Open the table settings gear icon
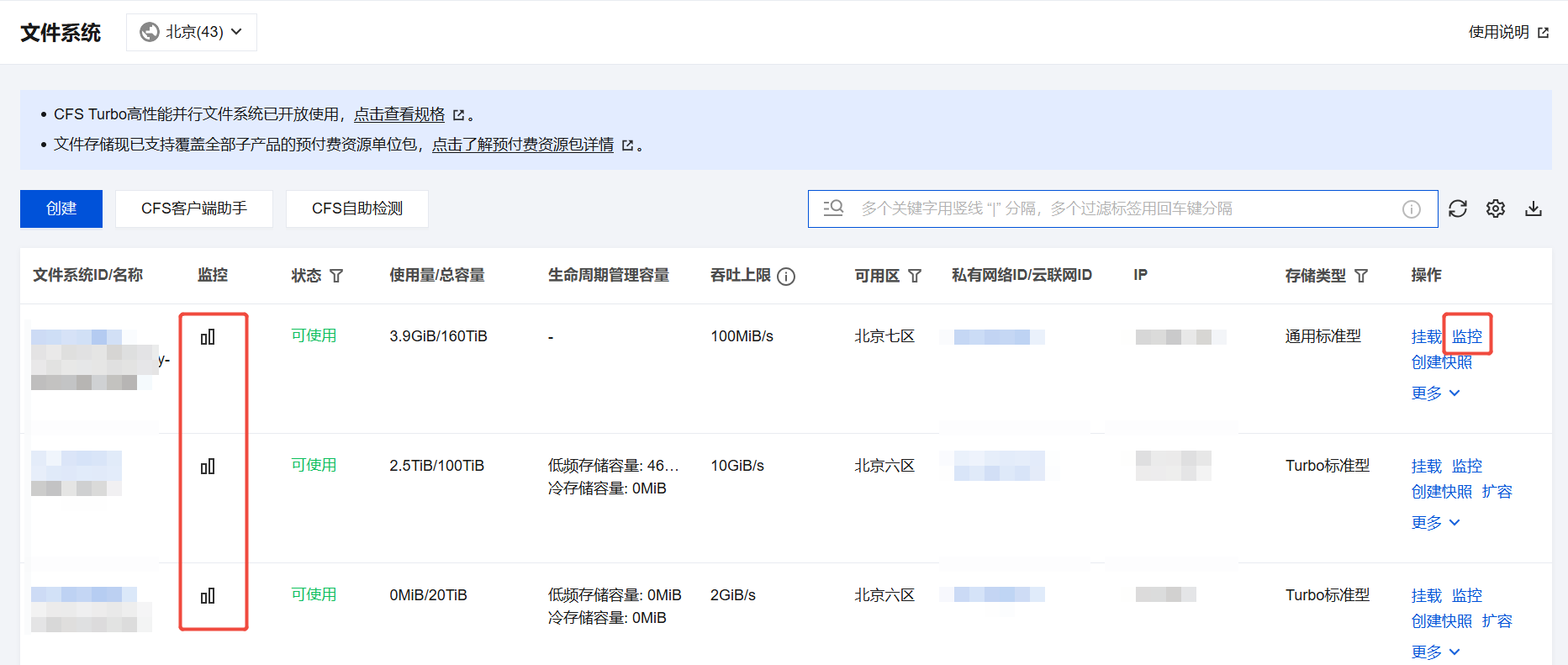This screenshot has width=1568, height=665. pyautogui.click(x=1496, y=208)
